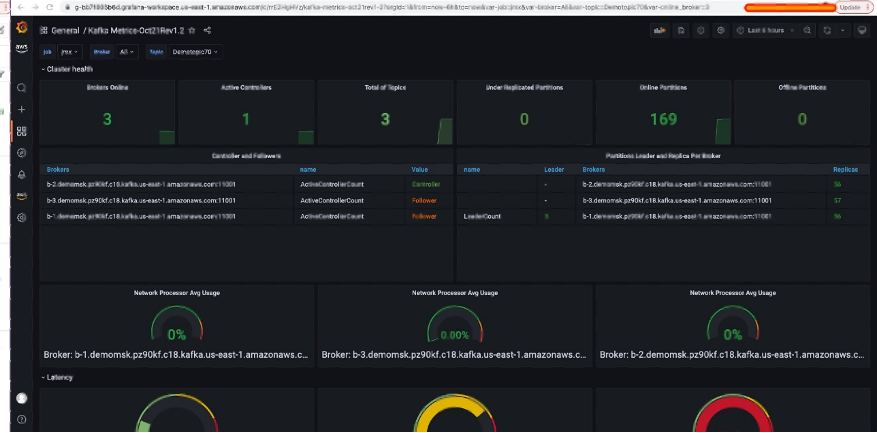Click the zoom out time range icon
Screen dimensions: 877x433
coord(807,31)
